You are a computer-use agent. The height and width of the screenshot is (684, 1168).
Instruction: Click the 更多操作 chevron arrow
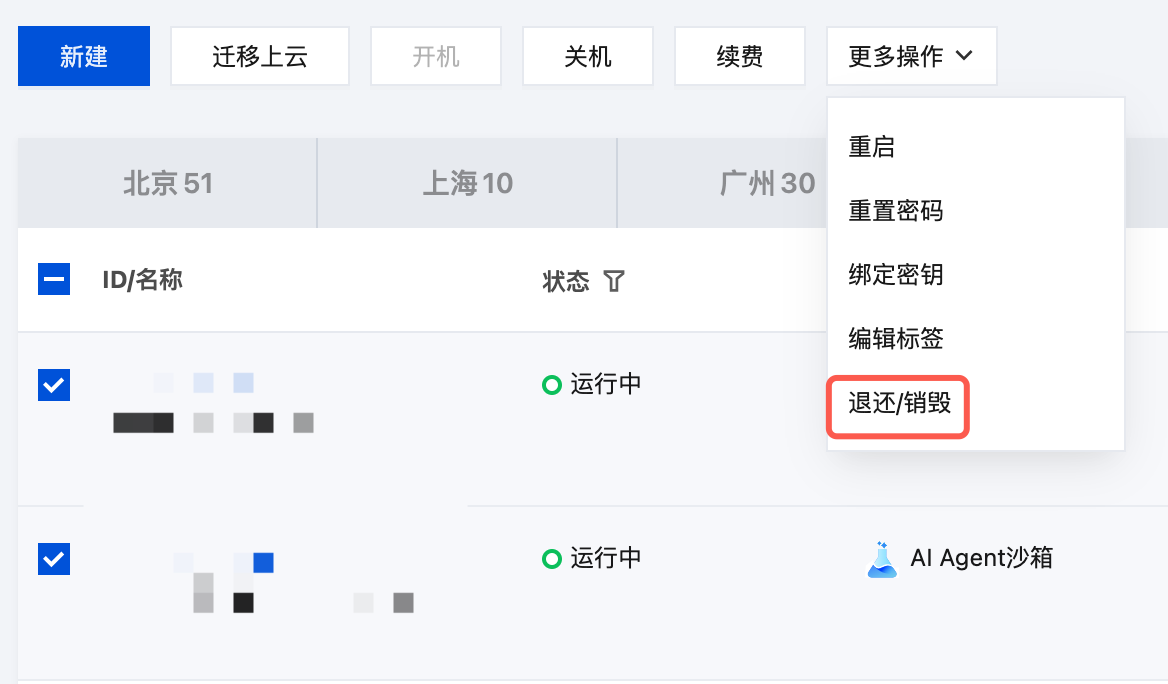tap(964, 56)
